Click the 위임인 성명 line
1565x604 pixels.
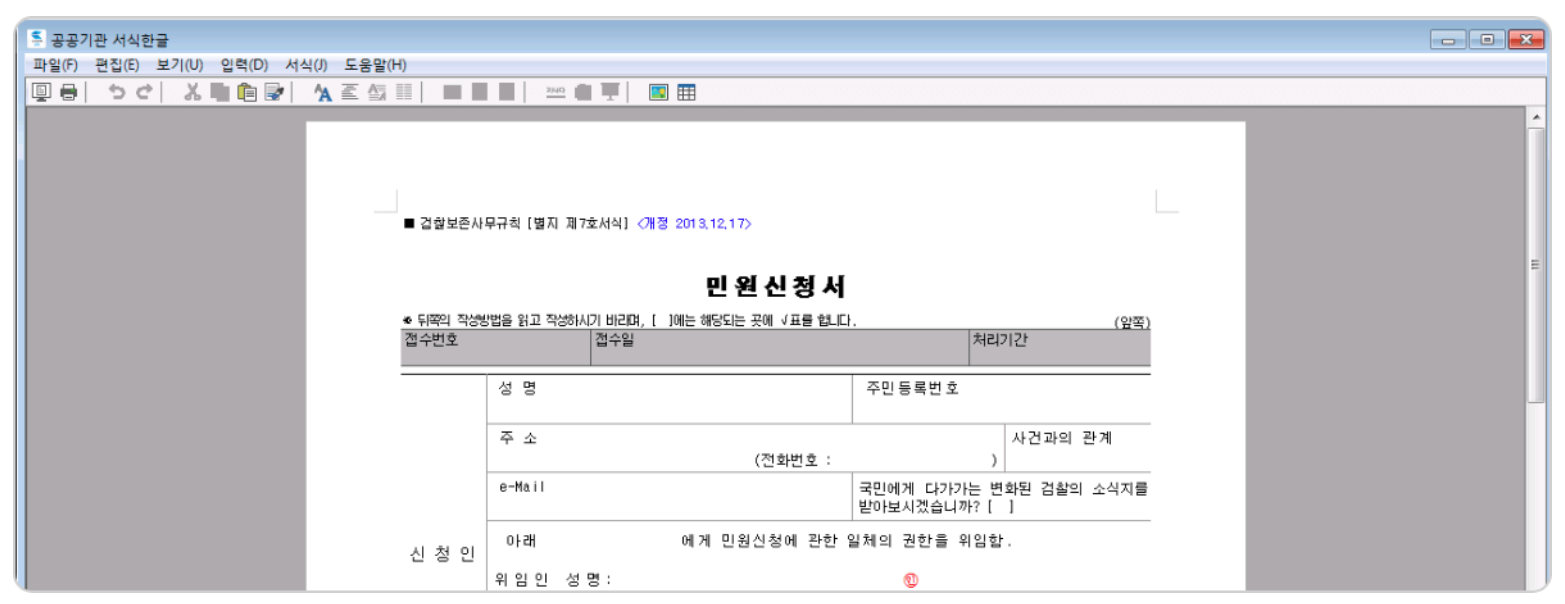click(553, 580)
